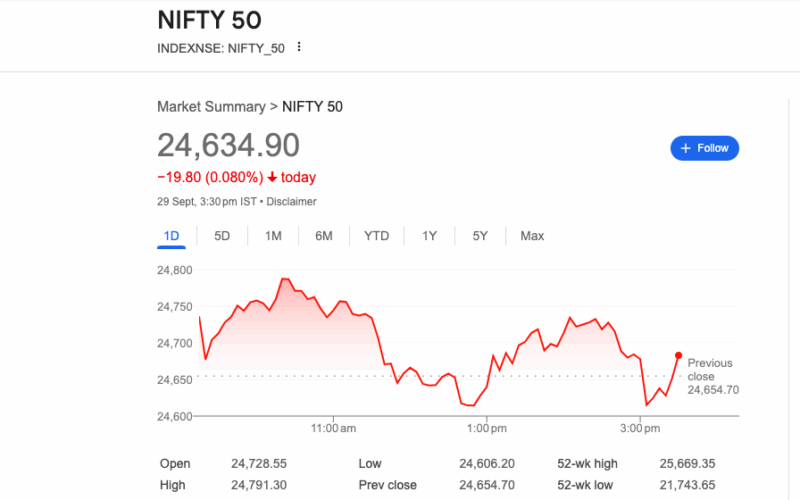
Task: Click the 24,634.90 current index value
Action: coord(228,145)
